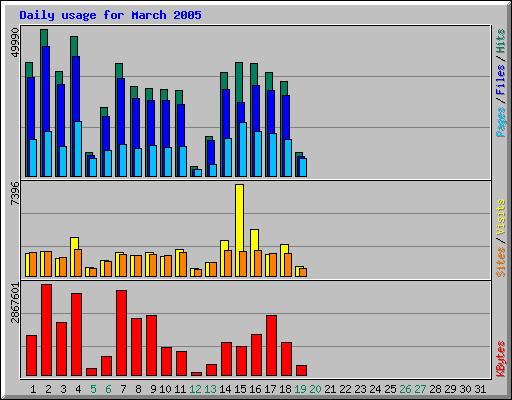Screen dimensions: 512x400
Task: Click day number 11 on the axis
Action: click(x=180, y=389)
